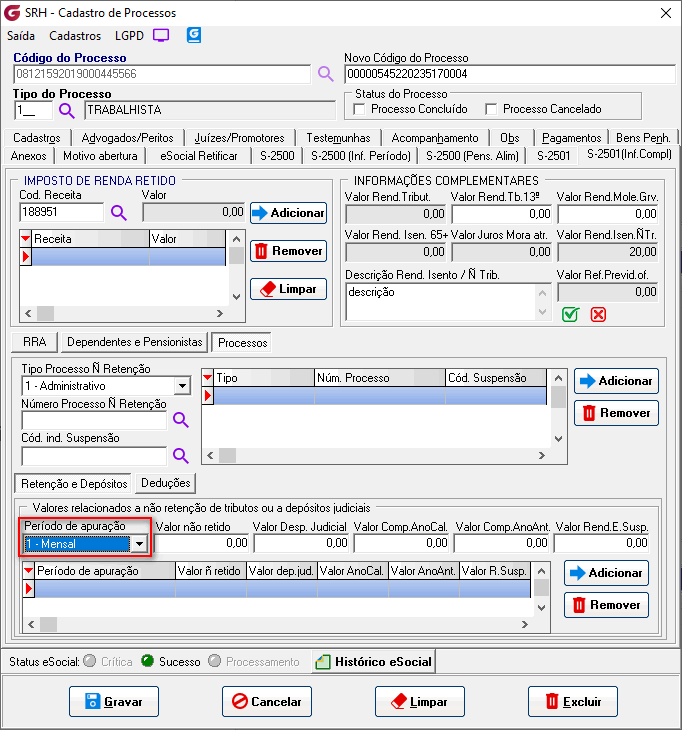Click the magnifier beside Código do Processo
This screenshot has width=682, height=730.
[325, 74]
